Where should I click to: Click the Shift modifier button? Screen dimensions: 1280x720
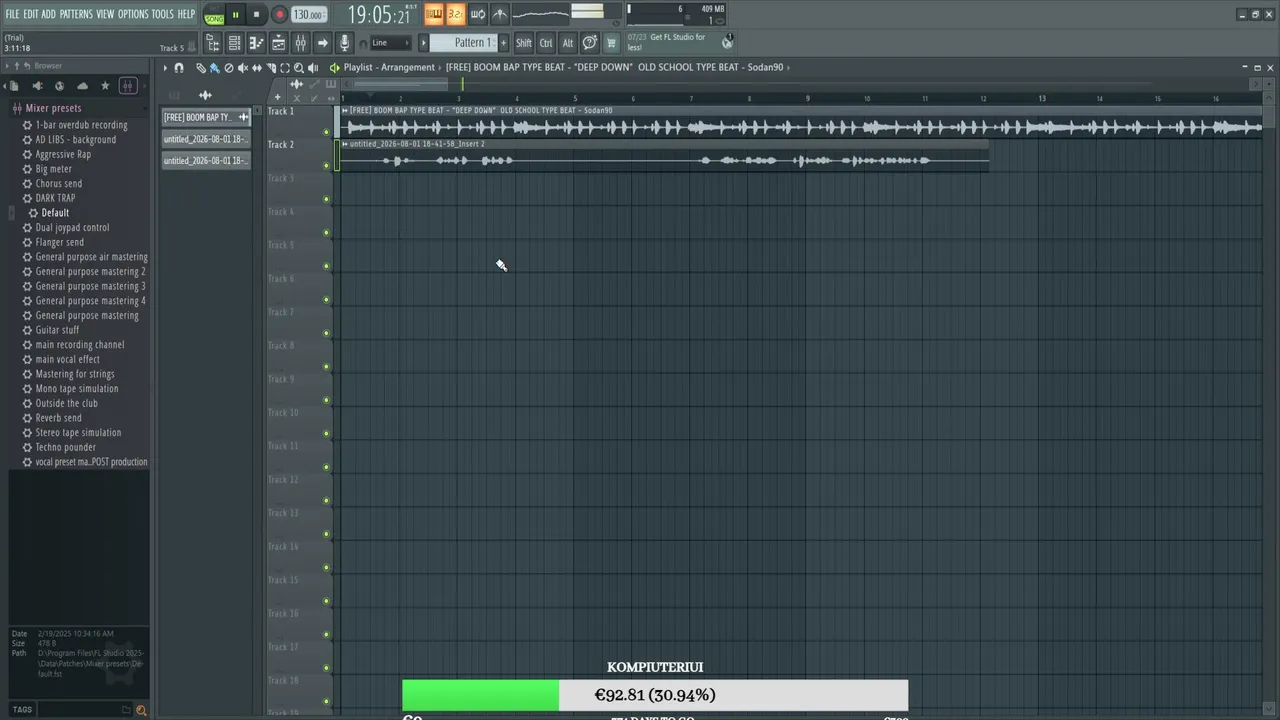[524, 43]
